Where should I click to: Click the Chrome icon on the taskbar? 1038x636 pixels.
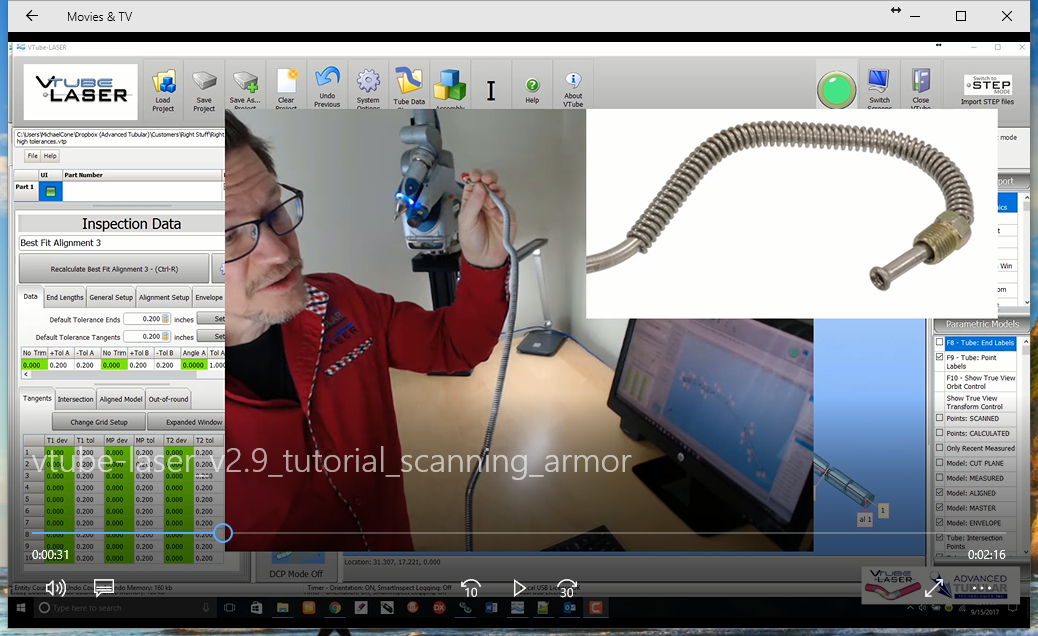coord(334,608)
